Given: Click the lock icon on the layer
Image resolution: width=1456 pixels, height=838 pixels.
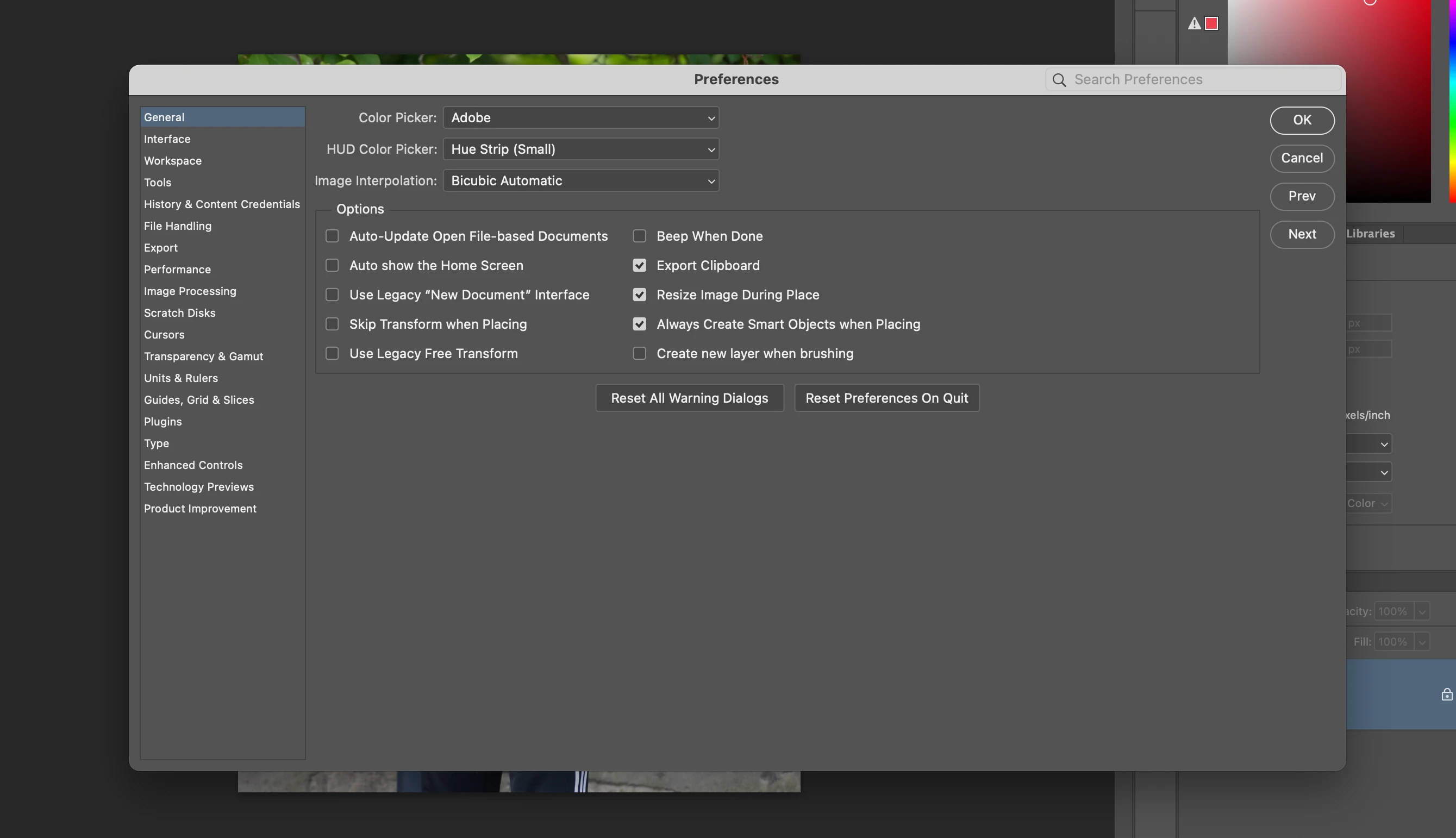Looking at the screenshot, I should coord(1446,695).
